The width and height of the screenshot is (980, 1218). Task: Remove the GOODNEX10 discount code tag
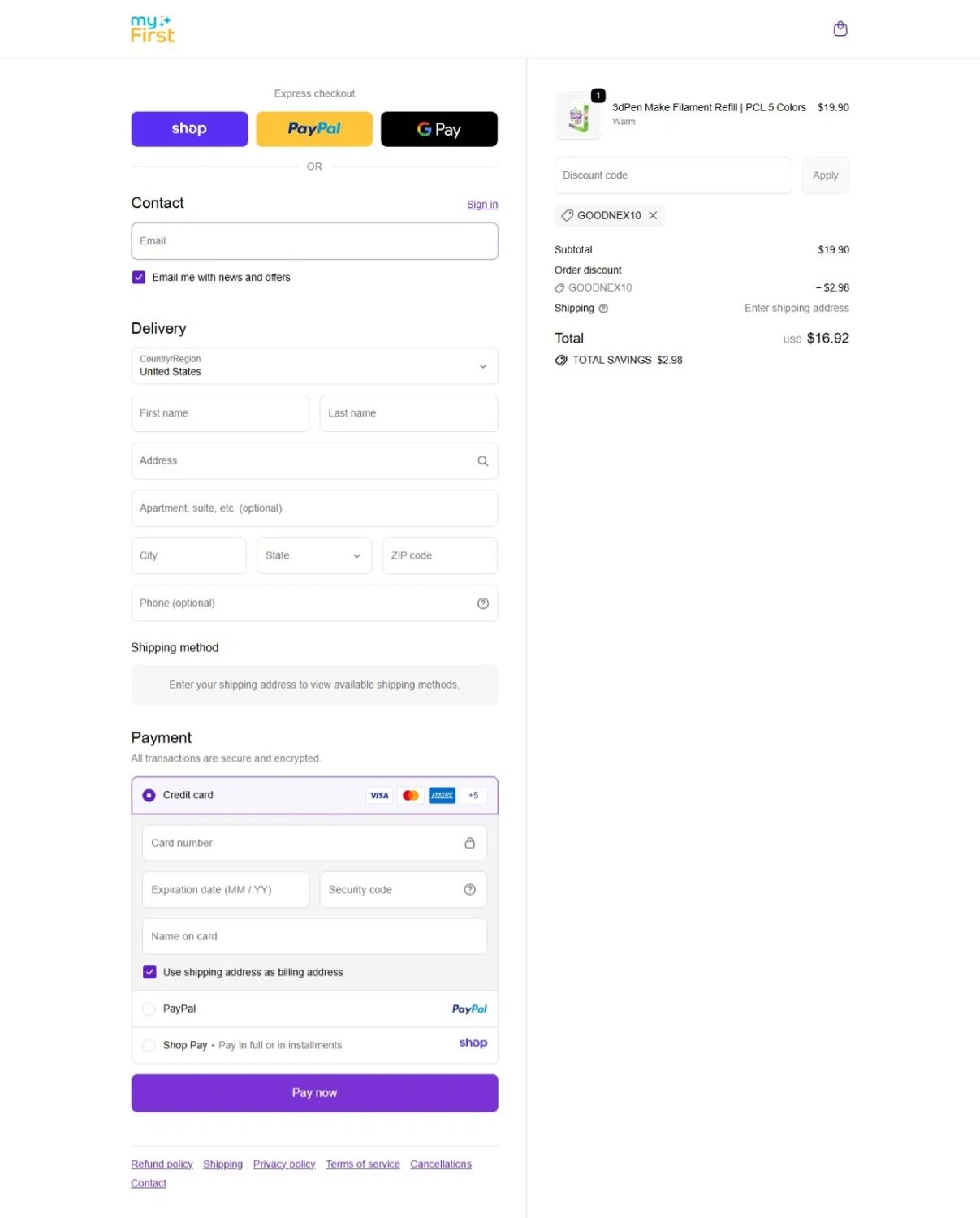pyautogui.click(x=653, y=215)
